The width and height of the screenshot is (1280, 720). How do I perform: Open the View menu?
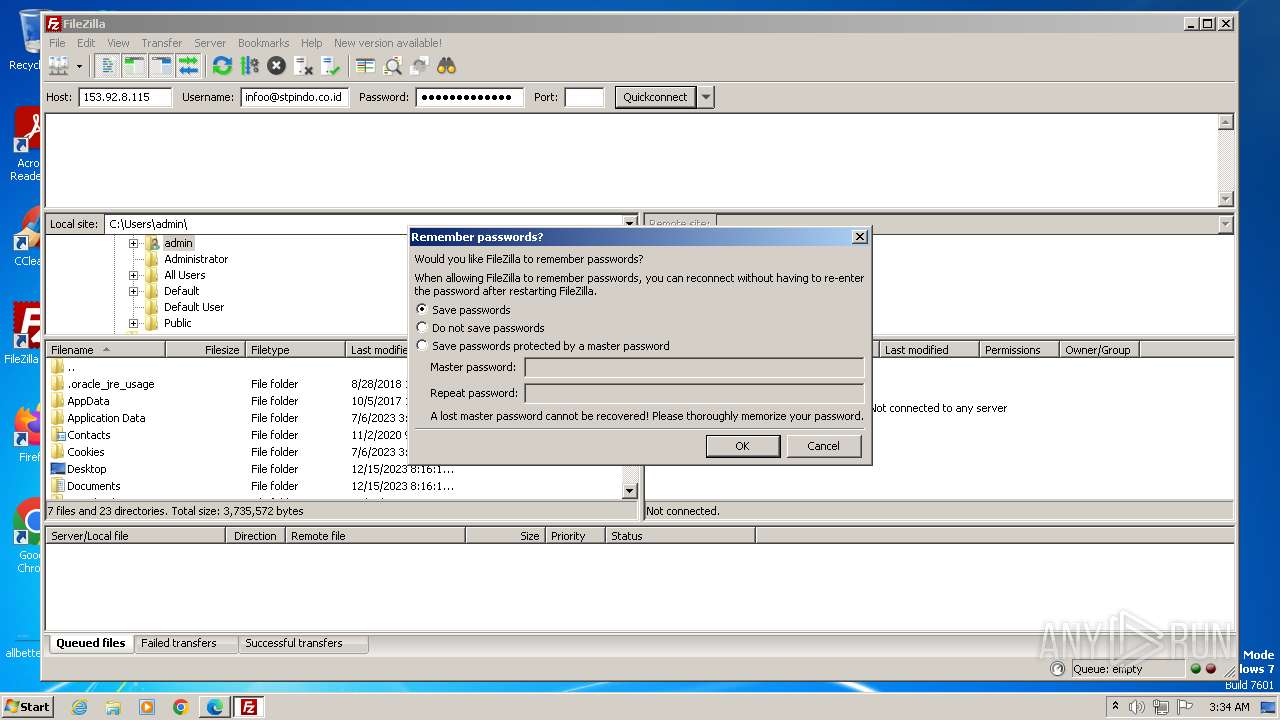[118, 43]
